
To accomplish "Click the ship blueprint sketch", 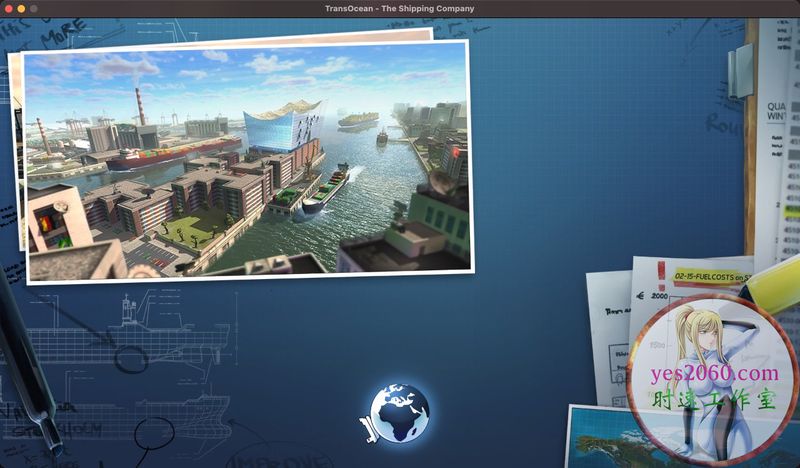I will click(140, 330).
